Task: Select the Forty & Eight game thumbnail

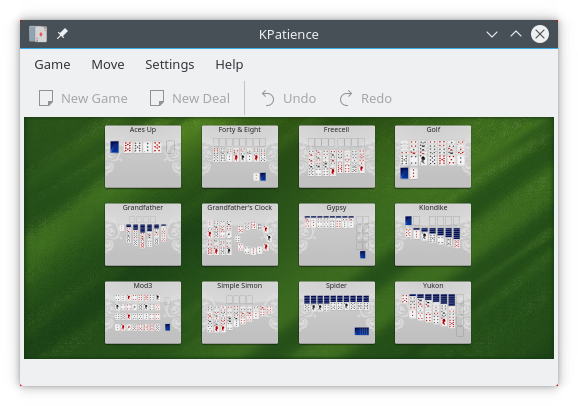Action: coord(240,157)
